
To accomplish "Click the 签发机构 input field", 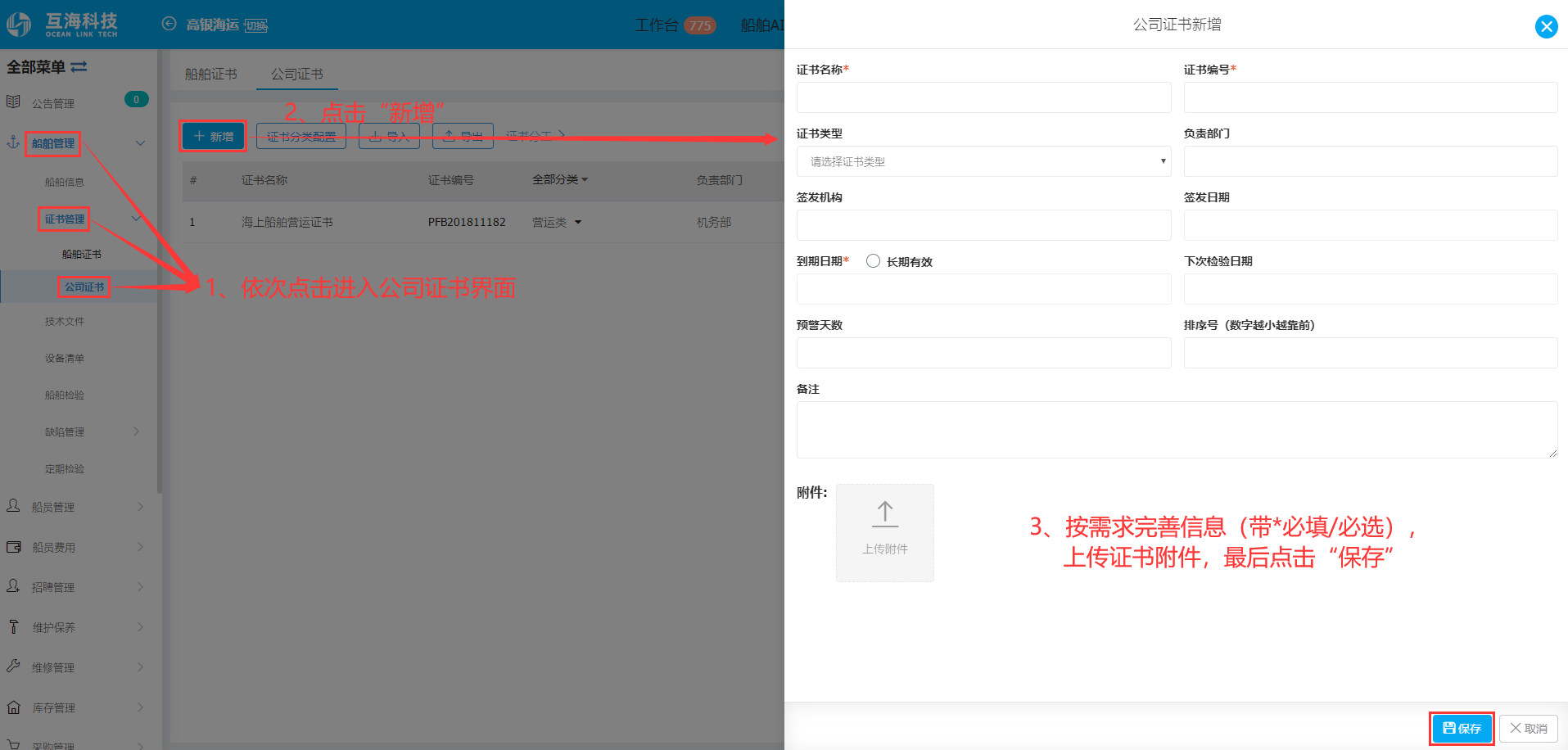I will (983, 225).
